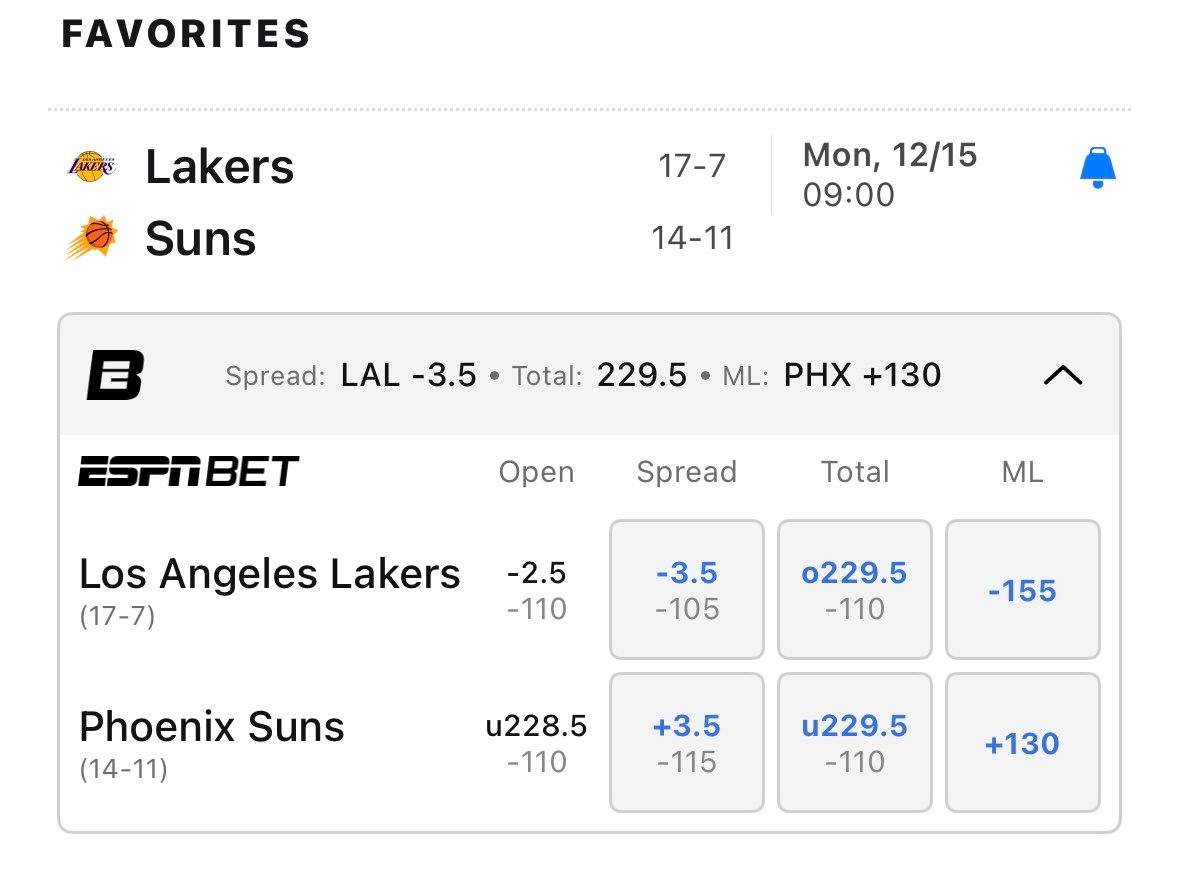This screenshot has width=1179, height=873.
Task: Choose Suns moneyline +130
Action: tap(1022, 743)
